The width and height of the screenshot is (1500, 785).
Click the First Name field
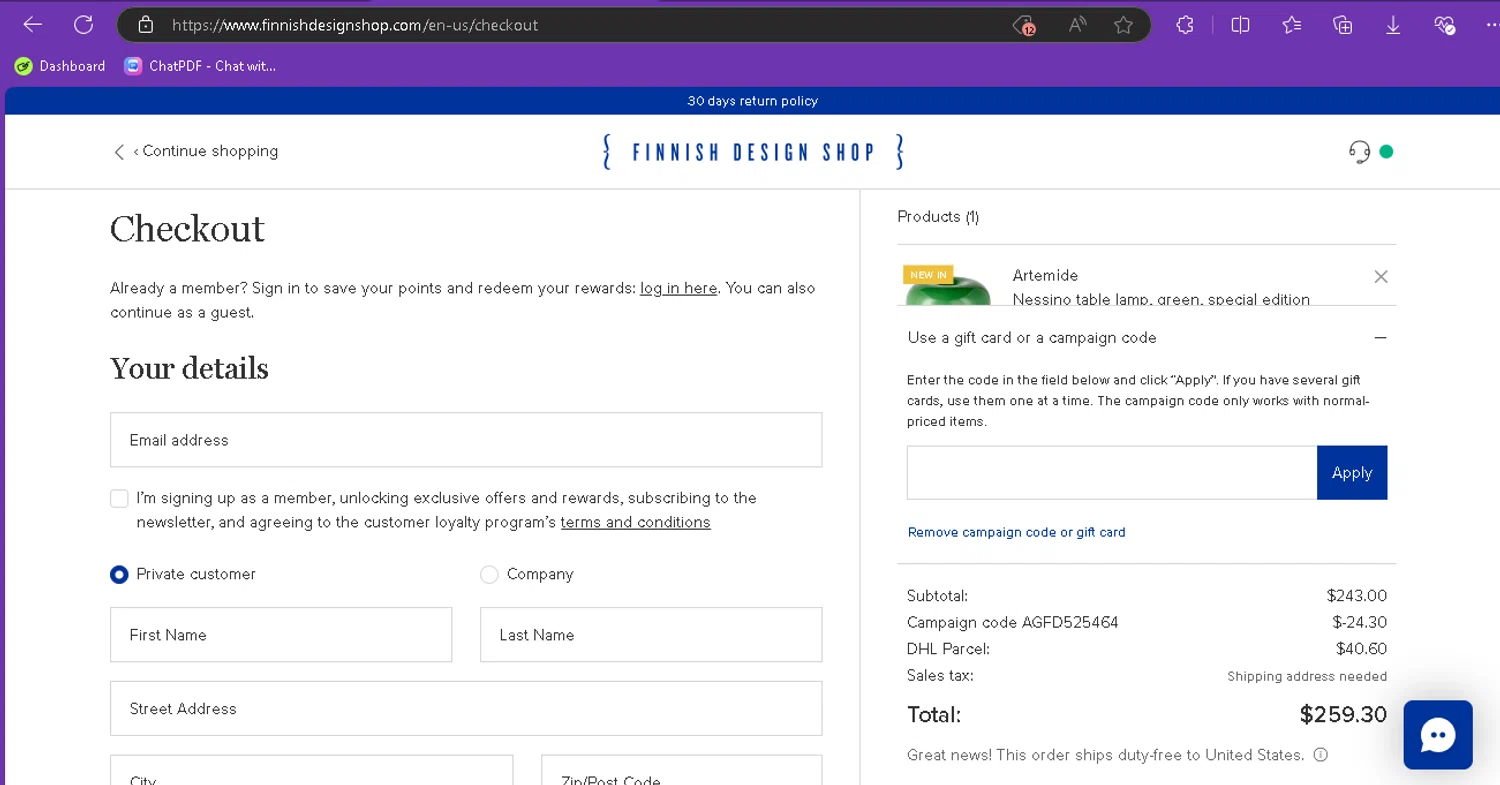[281, 635]
